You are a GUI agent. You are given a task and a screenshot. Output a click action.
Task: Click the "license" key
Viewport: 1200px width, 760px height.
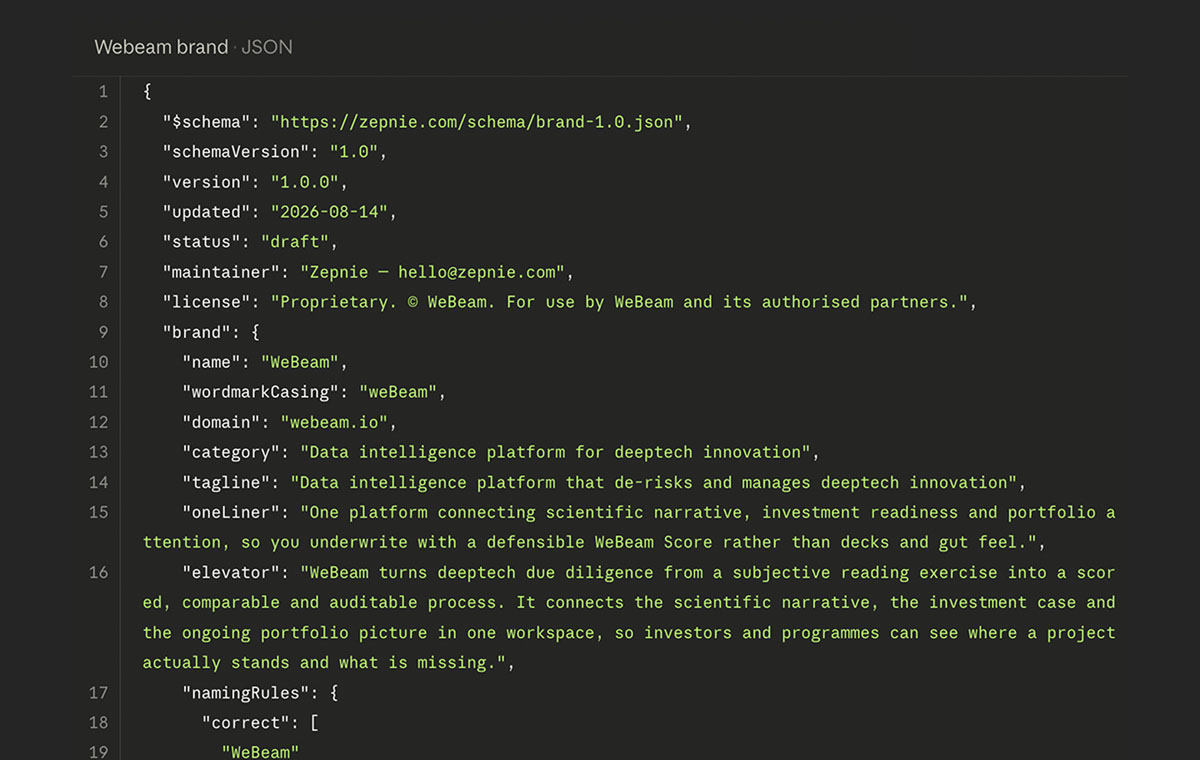pyautogui.click(x=207, y=302)
